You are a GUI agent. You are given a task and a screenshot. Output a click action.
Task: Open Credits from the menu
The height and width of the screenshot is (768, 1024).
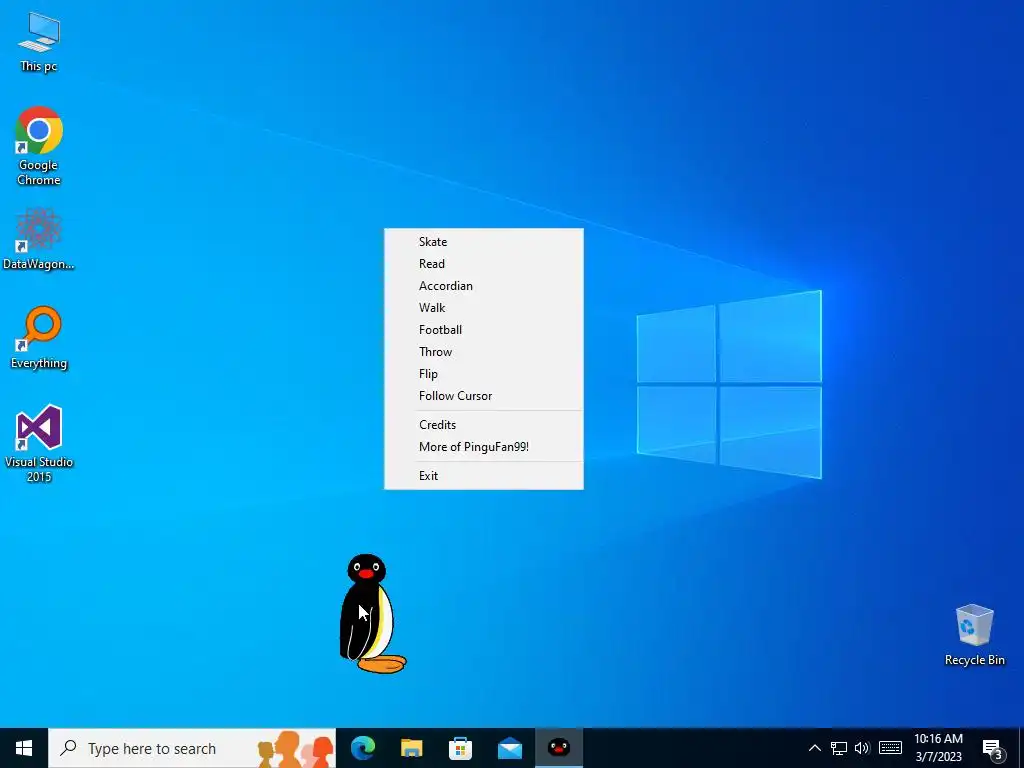(x=483, y=424)
